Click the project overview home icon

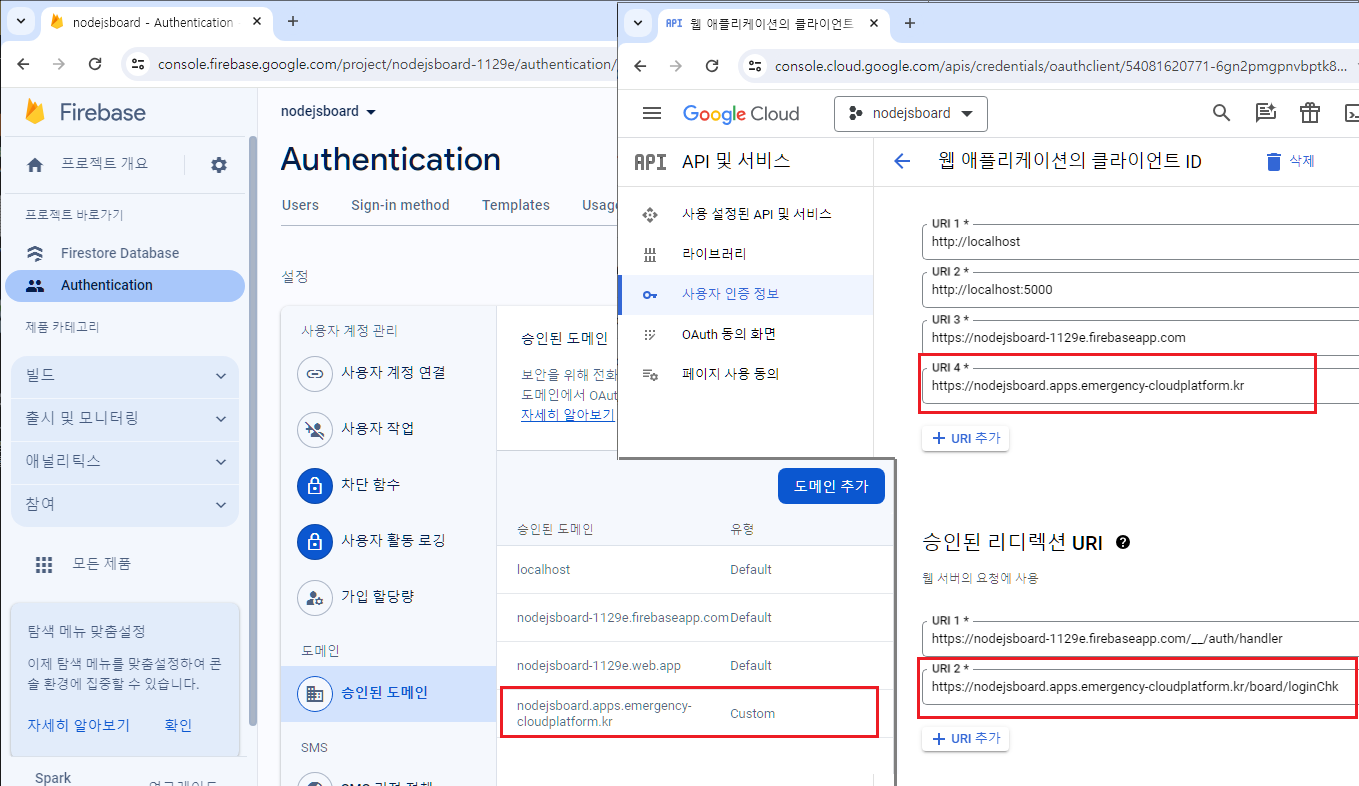tap(35, 165)
